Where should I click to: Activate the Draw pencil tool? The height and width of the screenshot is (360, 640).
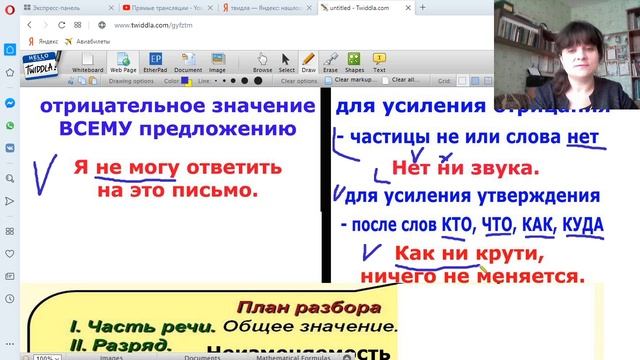[x=309, y=62]
